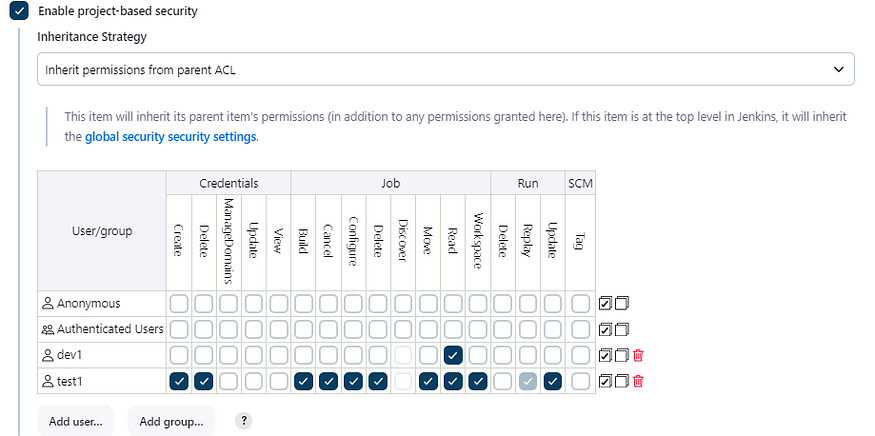Open the Inheritance Strategy dropdown

(x=445, y=69)
